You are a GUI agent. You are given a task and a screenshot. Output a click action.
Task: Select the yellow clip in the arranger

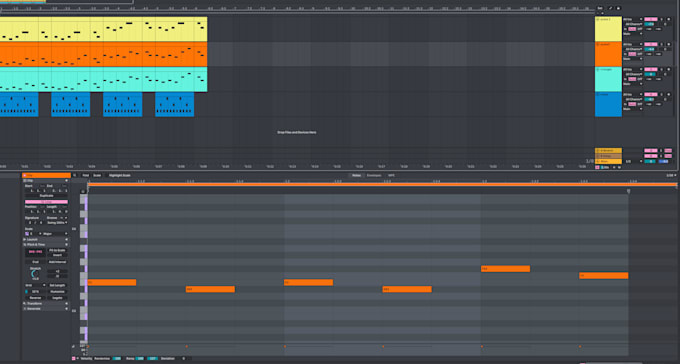click(104, 29)
